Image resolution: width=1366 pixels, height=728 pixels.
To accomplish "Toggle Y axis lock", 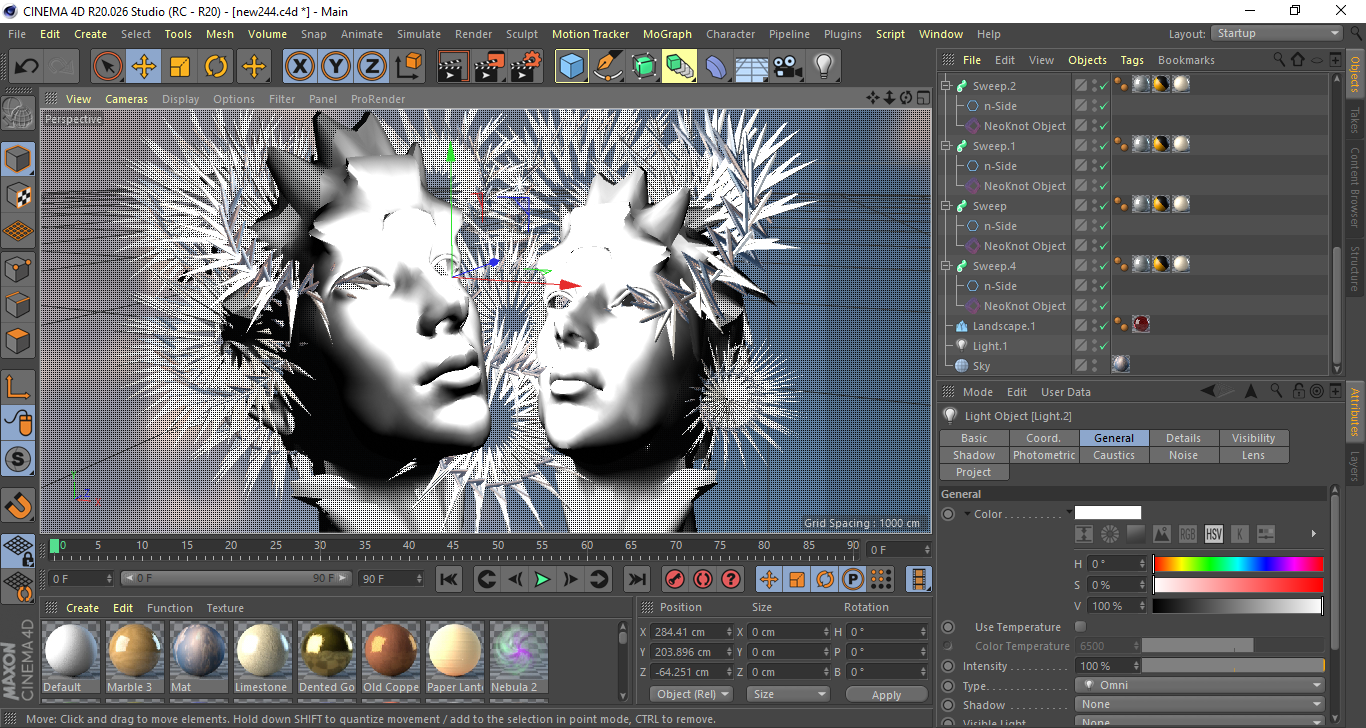I will pyautogui.click(x=336, y=67).
